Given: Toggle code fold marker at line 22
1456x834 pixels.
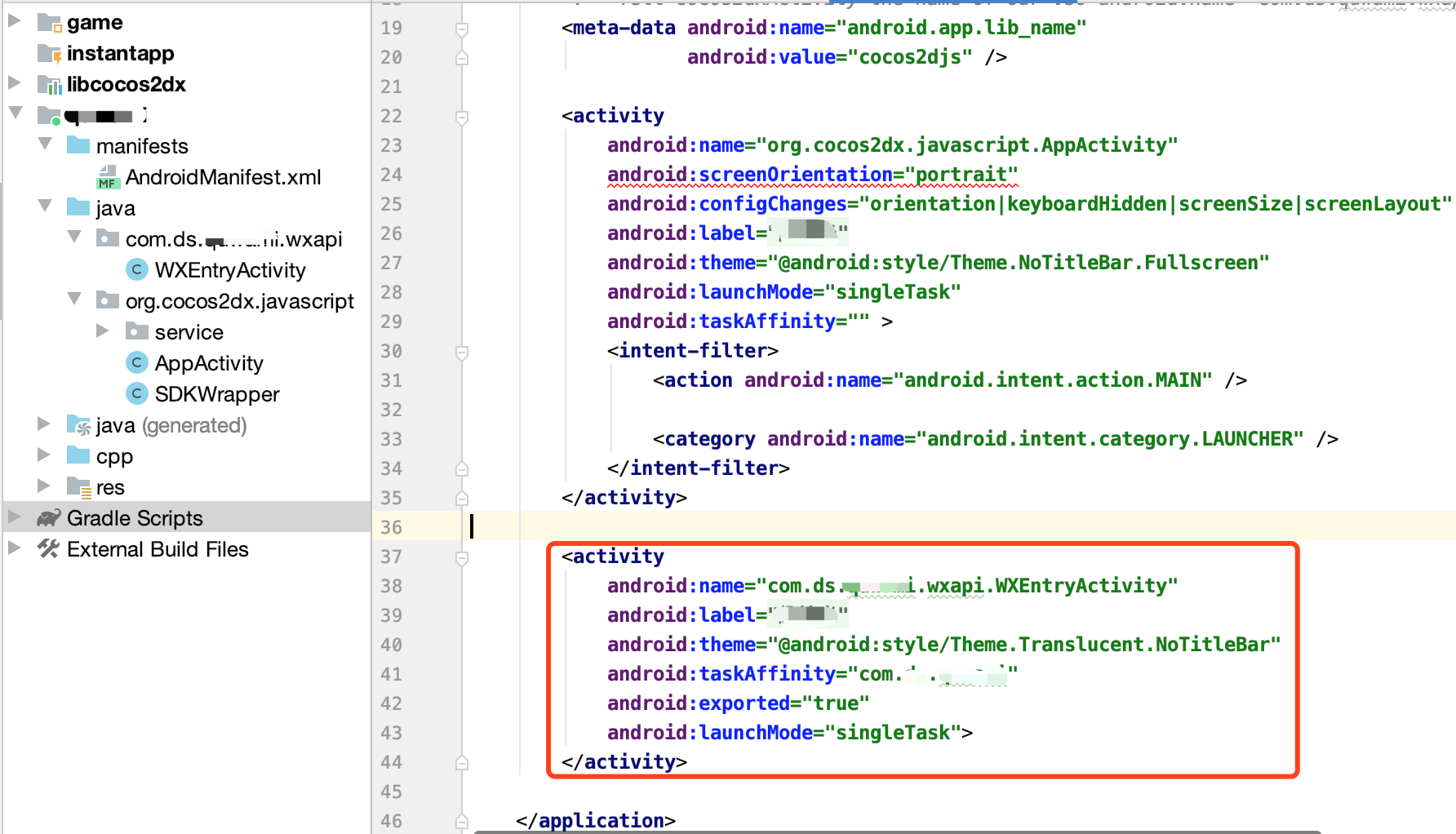Looking at the screenshot, I should (x=462, y=117).
